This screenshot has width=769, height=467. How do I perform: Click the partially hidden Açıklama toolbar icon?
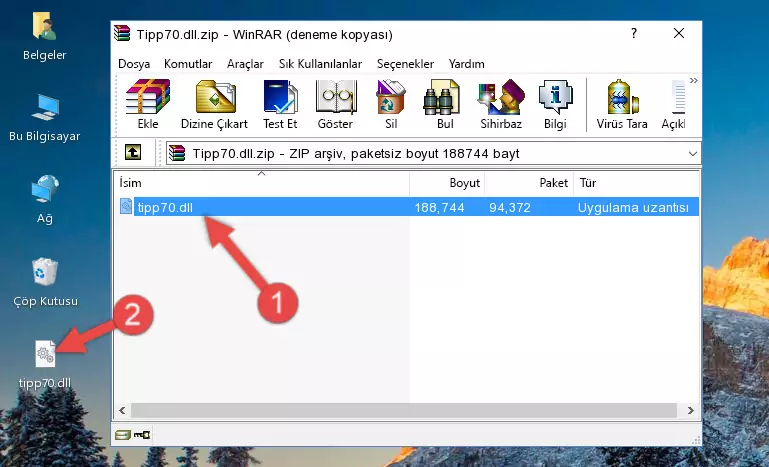pos(674,104)
